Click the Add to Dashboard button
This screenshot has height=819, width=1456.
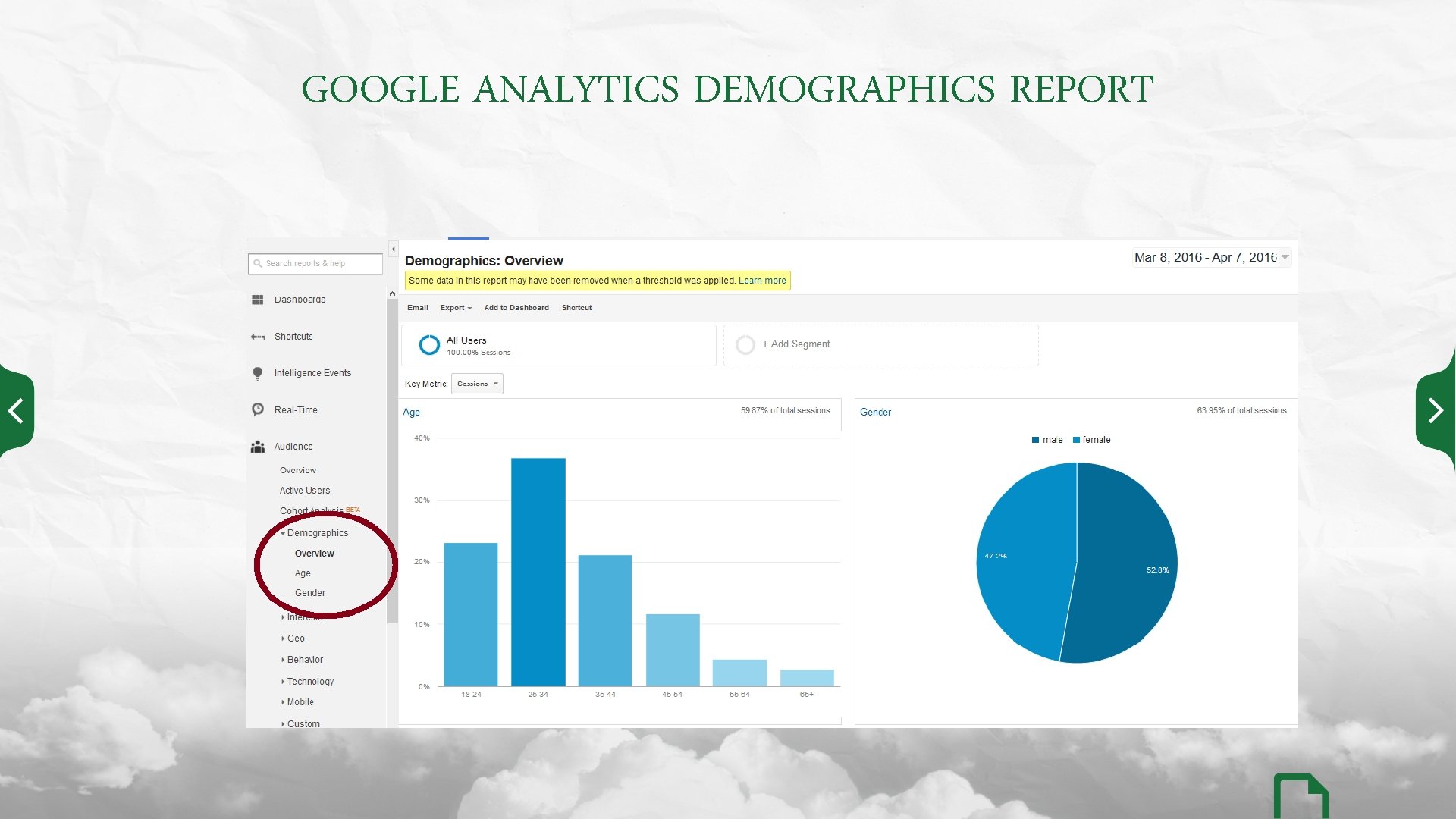pos(516,307)
